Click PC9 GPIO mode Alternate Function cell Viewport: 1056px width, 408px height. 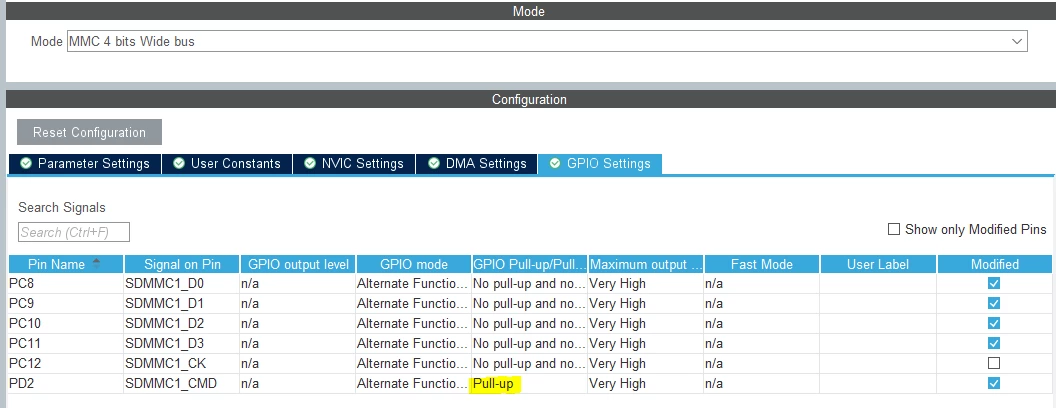pos(414,304)
